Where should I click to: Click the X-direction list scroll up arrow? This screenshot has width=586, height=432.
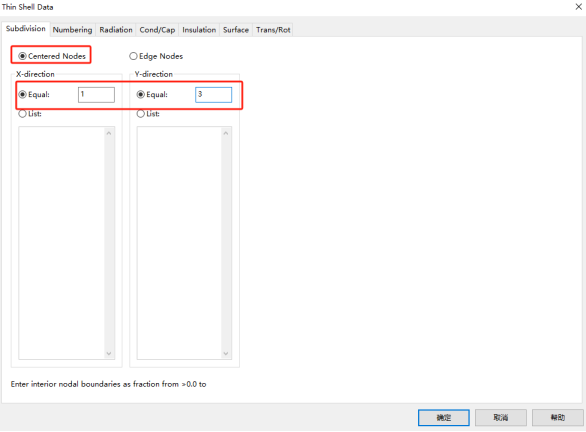point(109,133)
